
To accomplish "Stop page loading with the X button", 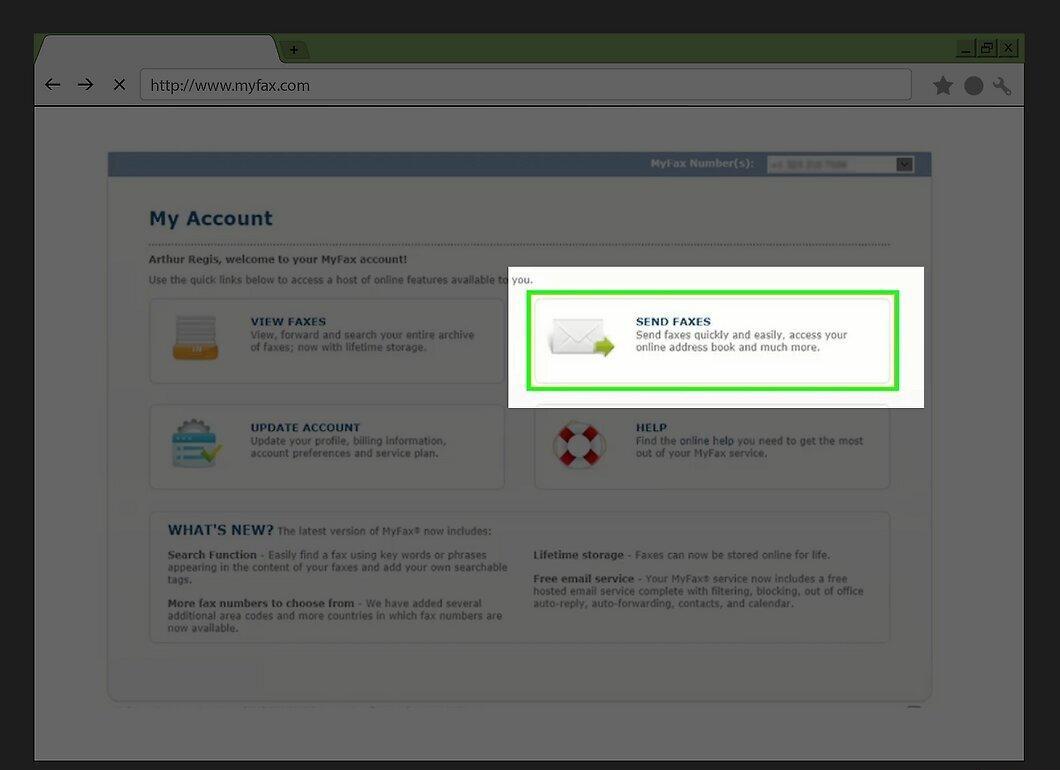I will (119, 85).
